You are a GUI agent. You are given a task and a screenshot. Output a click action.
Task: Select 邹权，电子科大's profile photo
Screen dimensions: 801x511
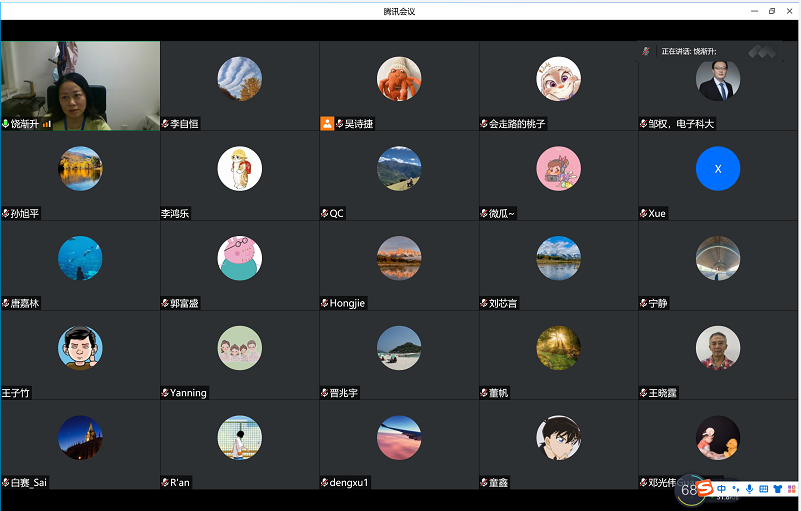coord(718,80)
